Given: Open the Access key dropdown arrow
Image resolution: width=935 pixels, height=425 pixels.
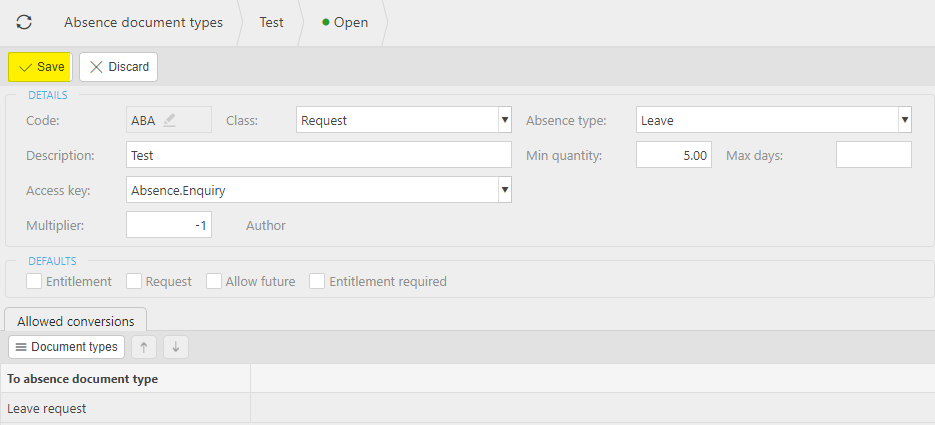Looking at the screenshot, I should point(505,190).
